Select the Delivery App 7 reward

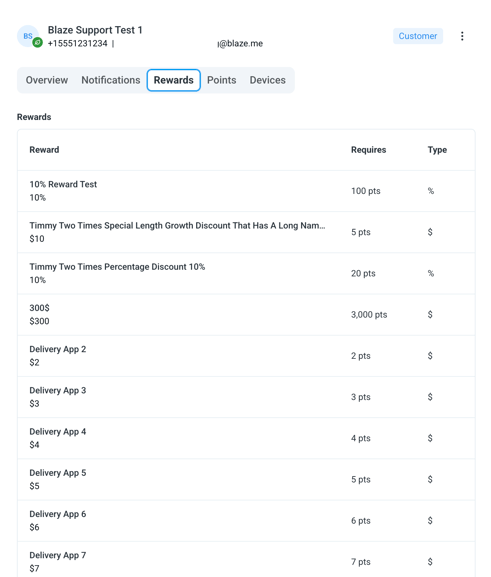click(58, 555)
